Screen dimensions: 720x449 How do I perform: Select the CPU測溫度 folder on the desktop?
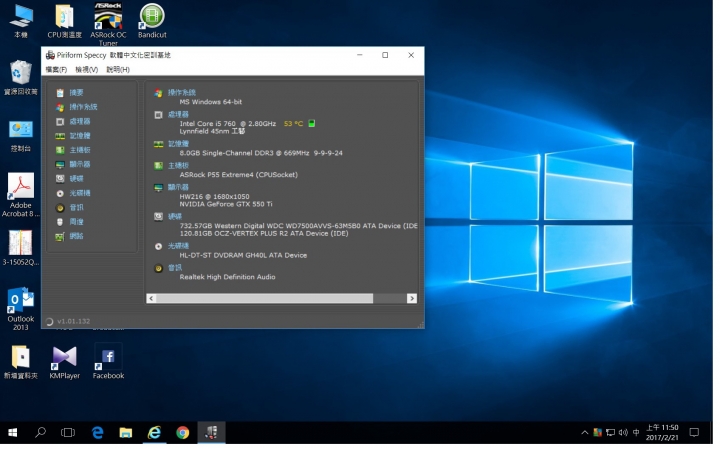coord(64,21)
